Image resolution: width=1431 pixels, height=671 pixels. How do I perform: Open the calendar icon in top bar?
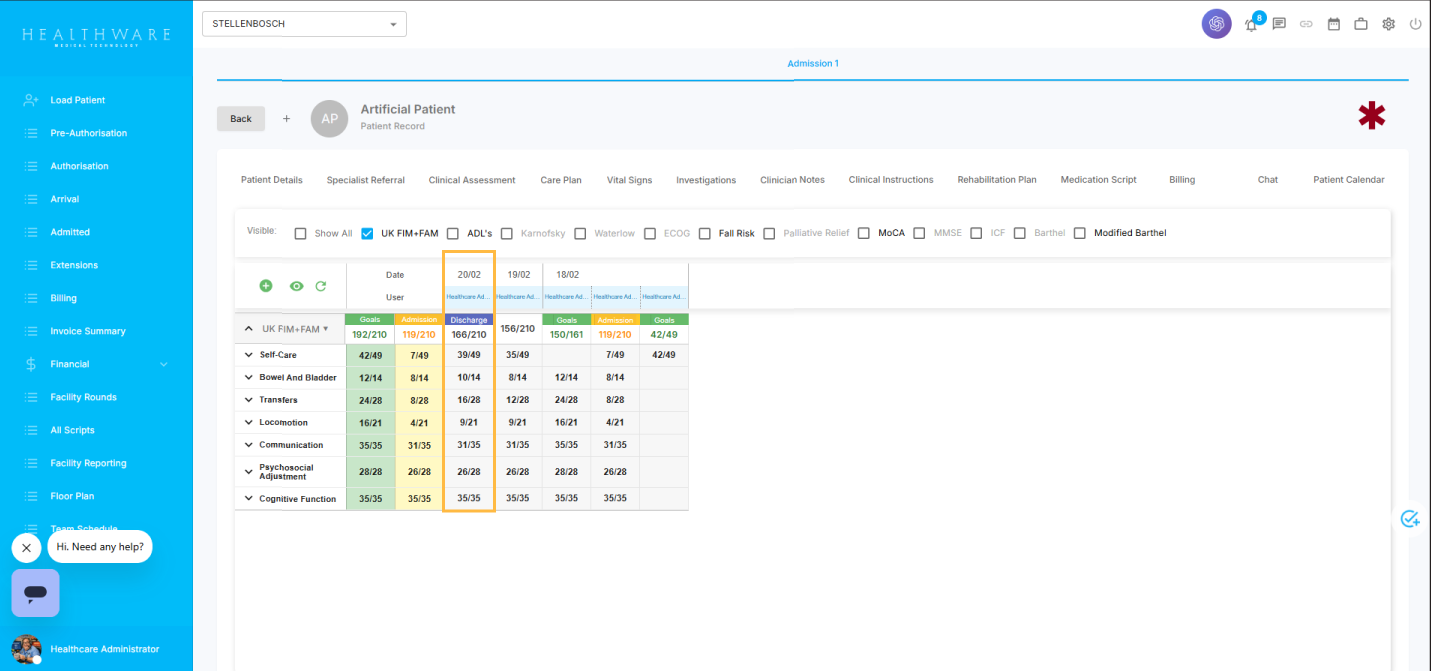[x=1333, y=25]
